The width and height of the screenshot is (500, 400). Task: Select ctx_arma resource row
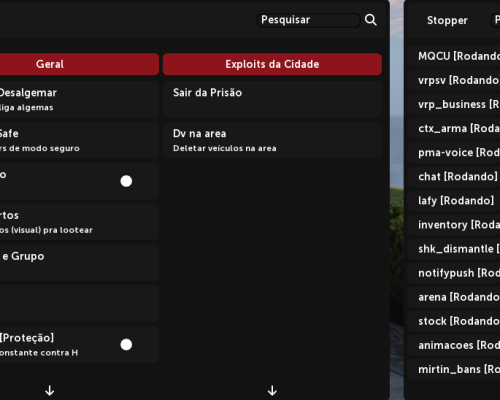tap(454, 128)
